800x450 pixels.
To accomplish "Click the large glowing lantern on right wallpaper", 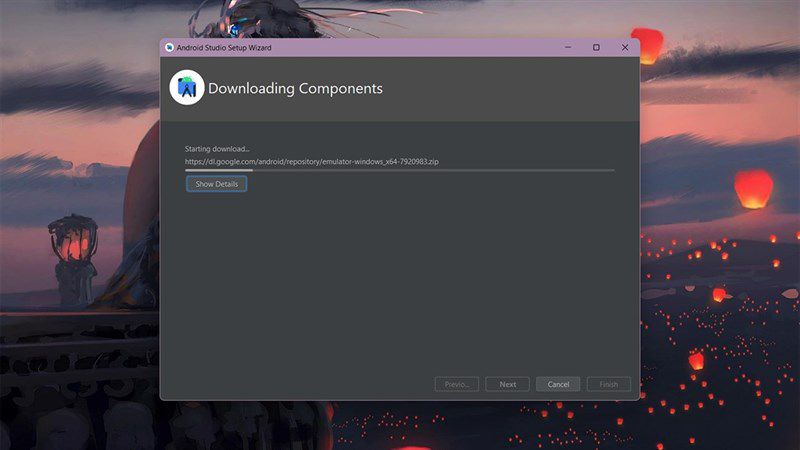I will [x=753, y=189].
